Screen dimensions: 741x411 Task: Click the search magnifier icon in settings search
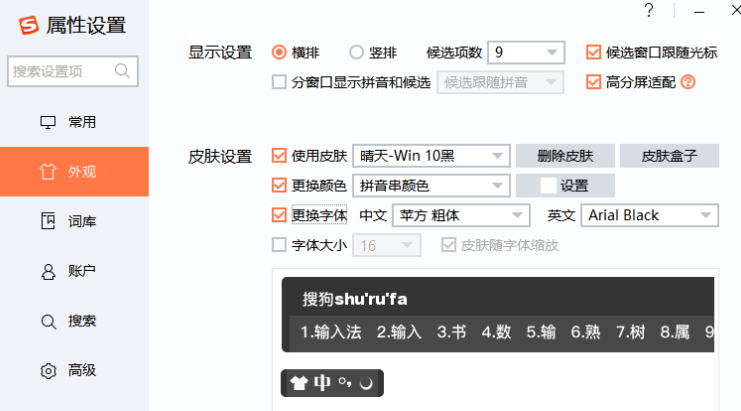click(123, 71)
